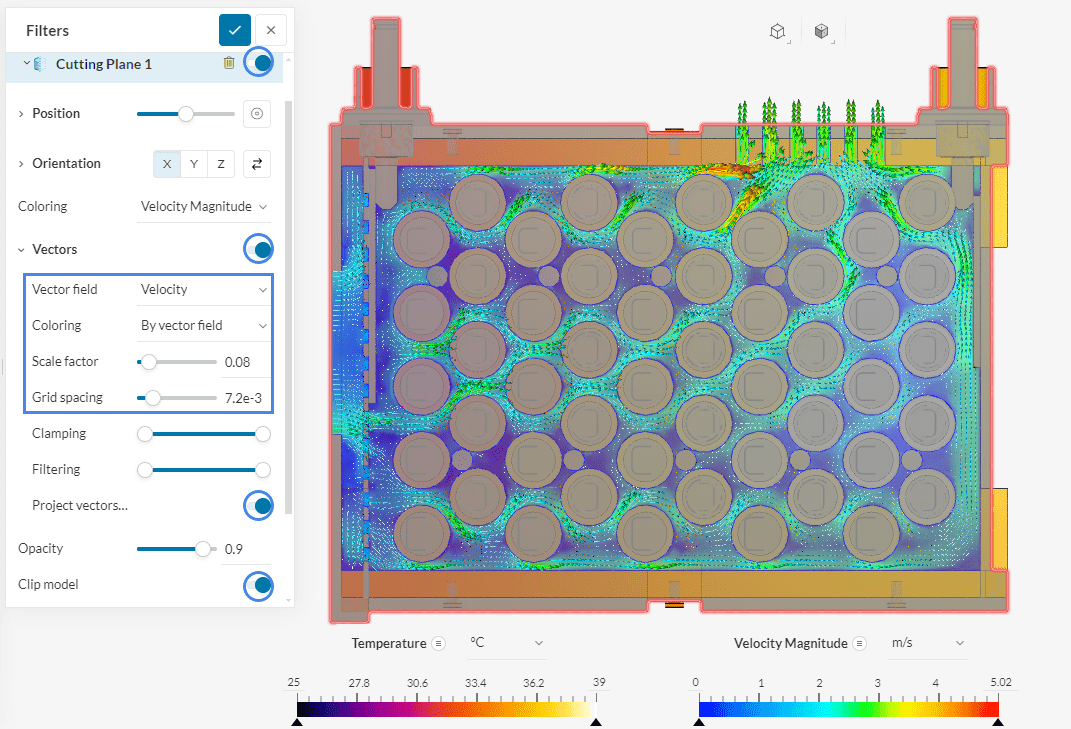Select the Z orientation axis
The width and height of the screenshot is (1071, 729).
pyautogui.click(x=220, y=164)
